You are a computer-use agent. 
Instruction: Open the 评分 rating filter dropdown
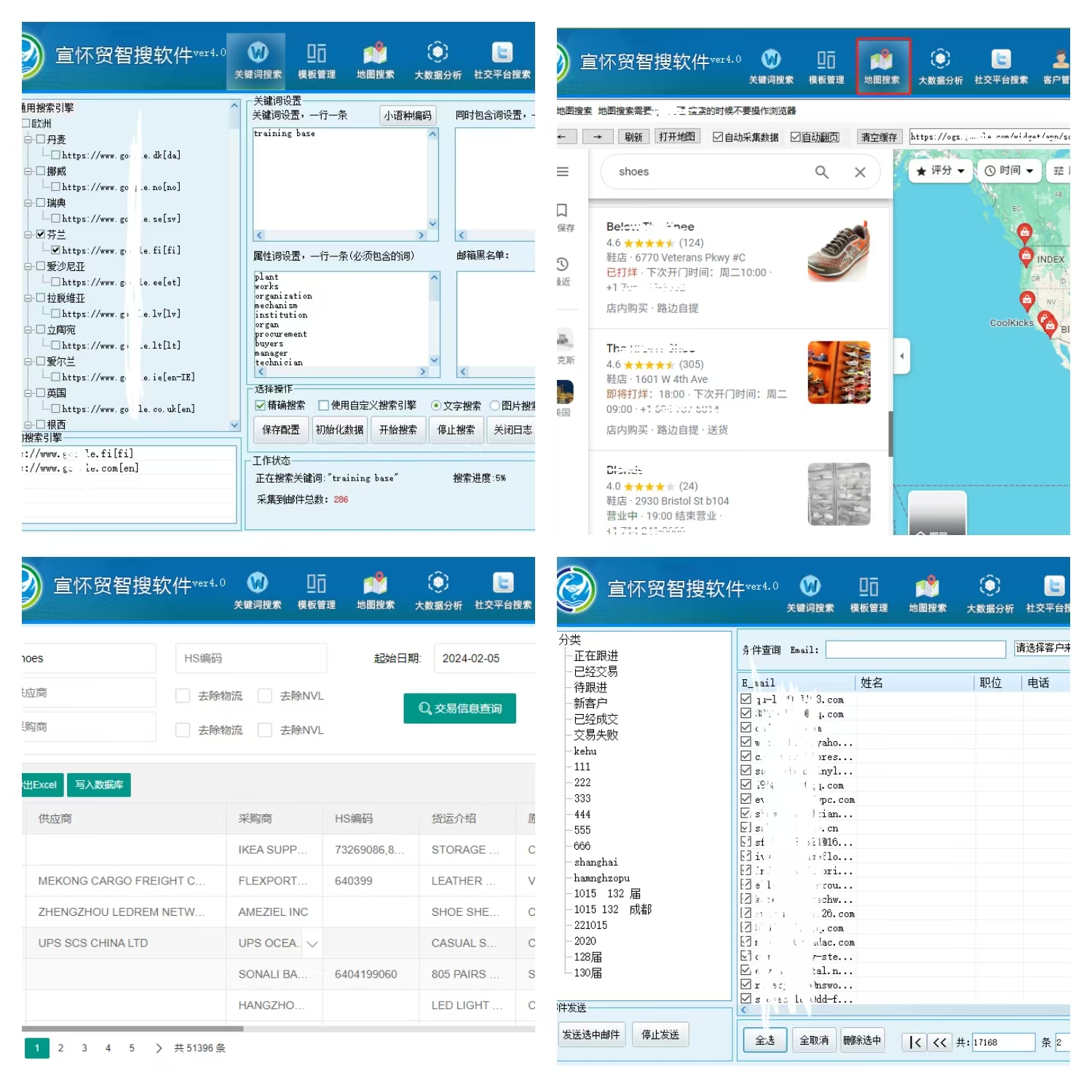click(941, 170)
